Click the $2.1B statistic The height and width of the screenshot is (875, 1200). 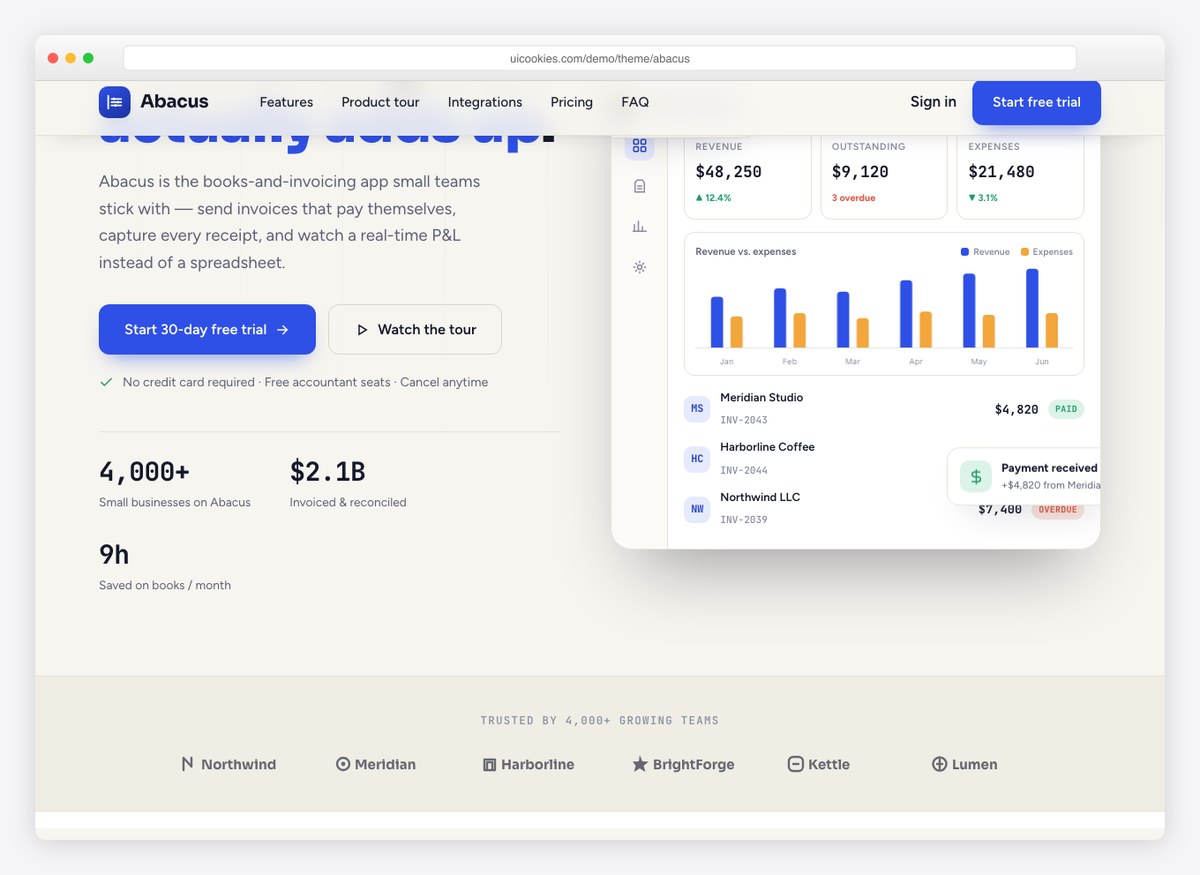tap(327, 471)
